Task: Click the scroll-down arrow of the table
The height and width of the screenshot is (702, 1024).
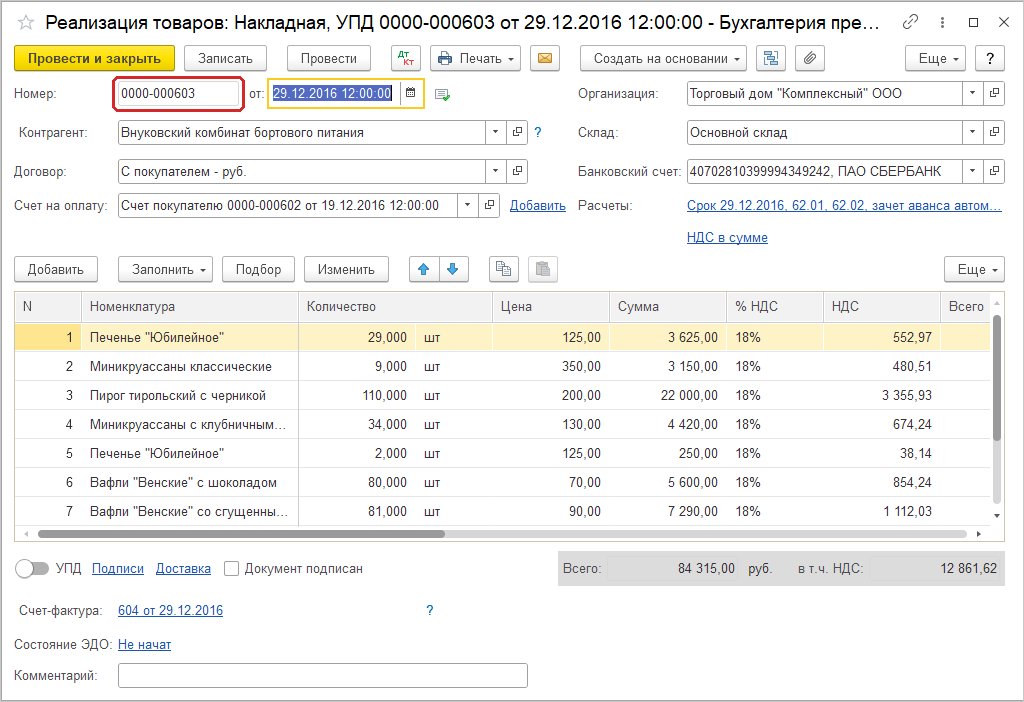Action: click(x=997, y=516)
